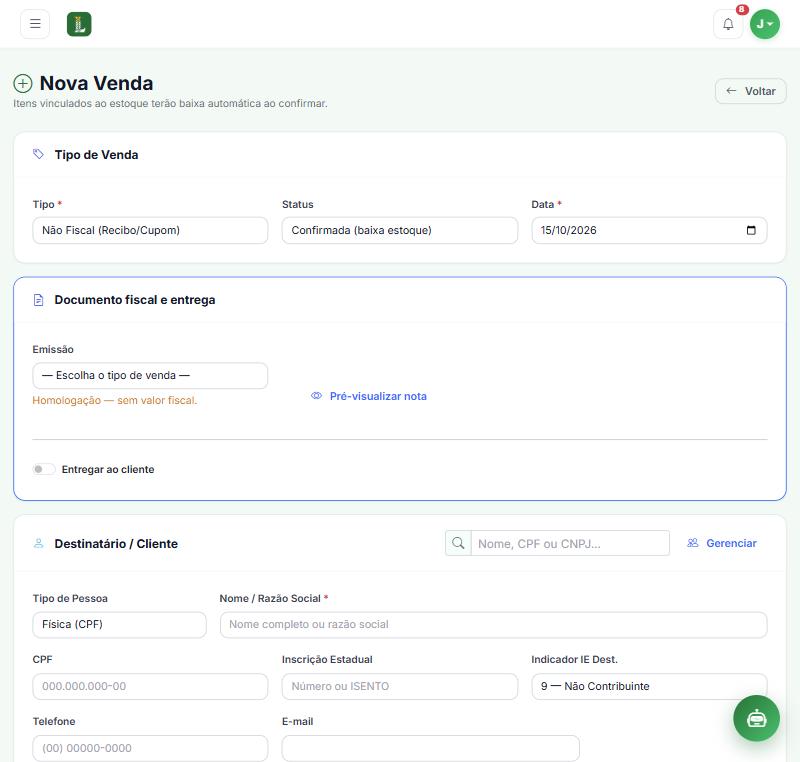Click the Inscrição Estadual field
Image resolution: width=800 pixels, height=762 pixels.
399,686
